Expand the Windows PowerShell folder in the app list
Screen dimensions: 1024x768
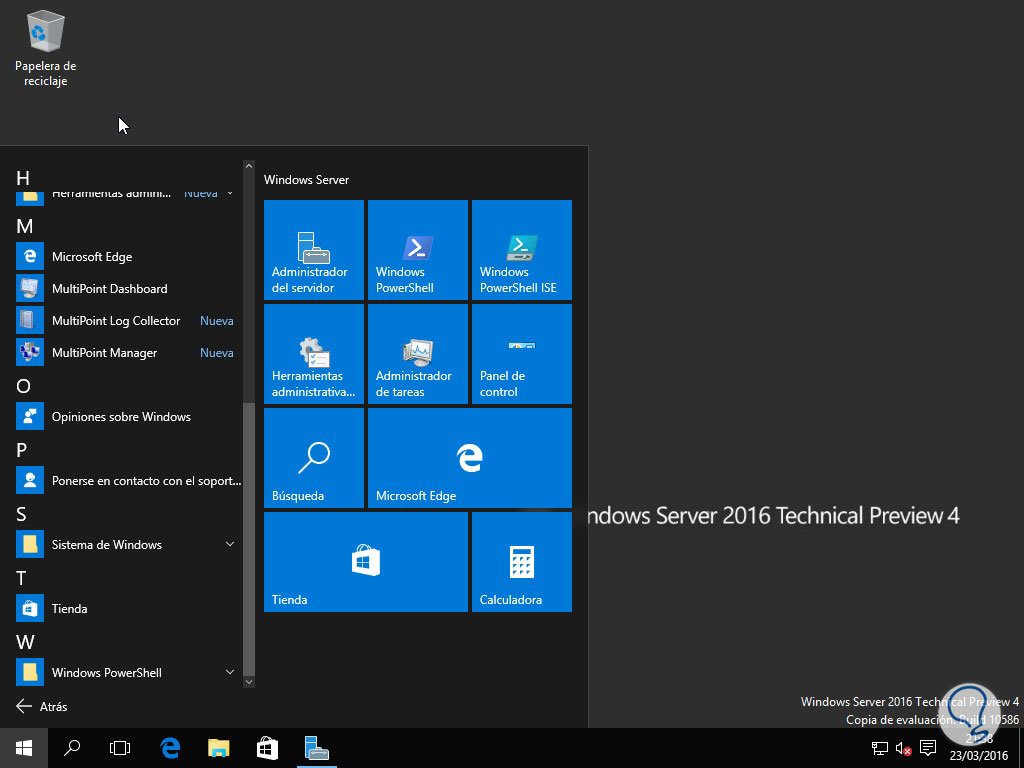pyautogui.click(x=229, y=673)
